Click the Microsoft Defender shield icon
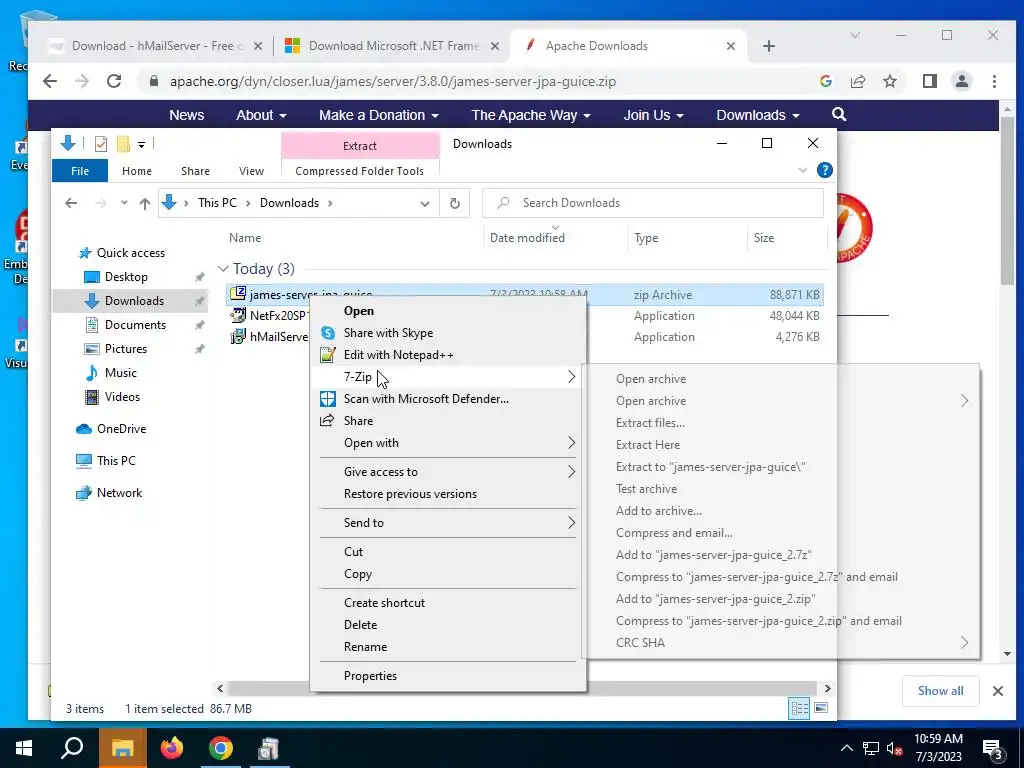 328,399
